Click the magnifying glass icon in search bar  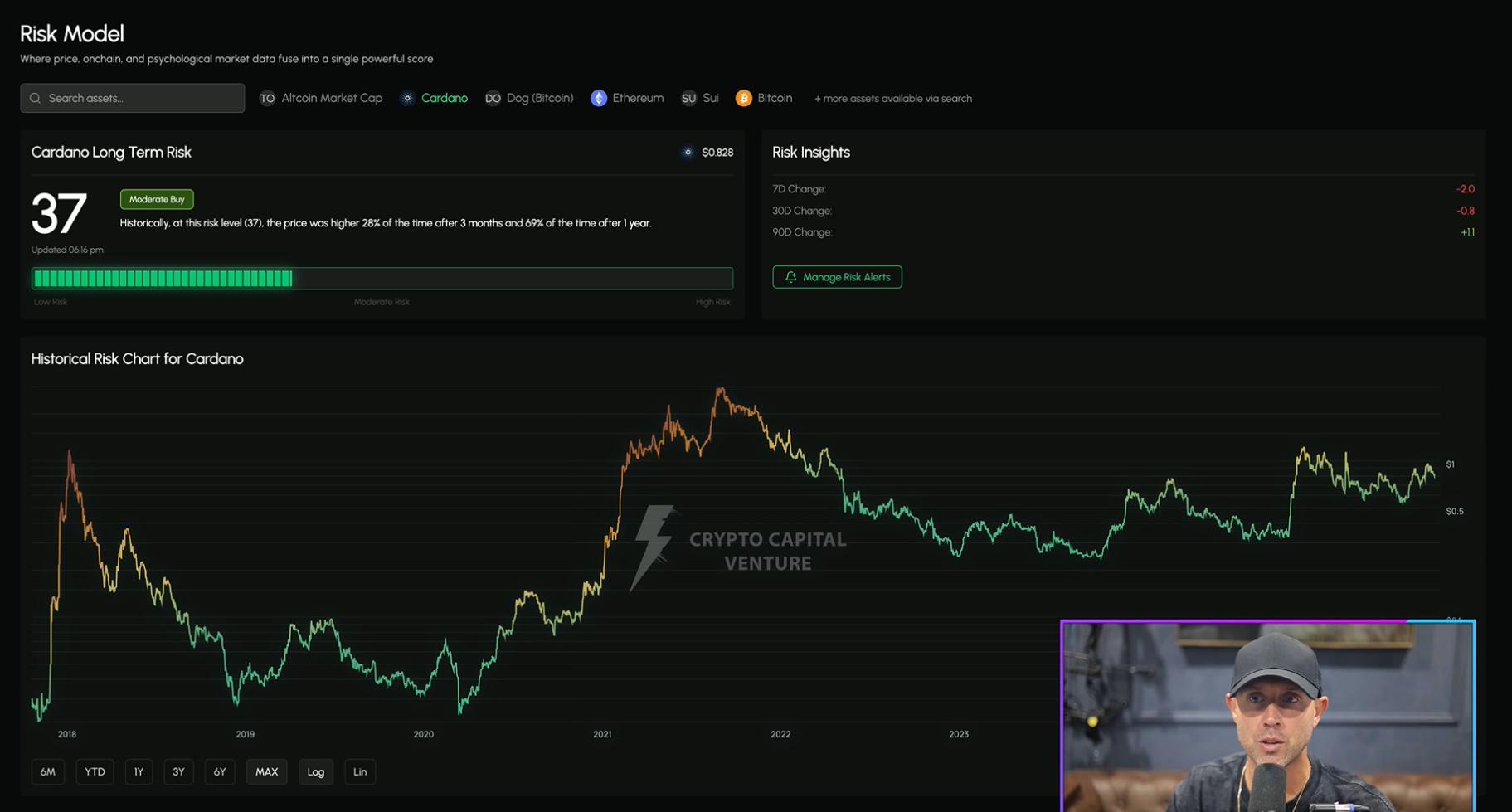click(x=36, y=98)
